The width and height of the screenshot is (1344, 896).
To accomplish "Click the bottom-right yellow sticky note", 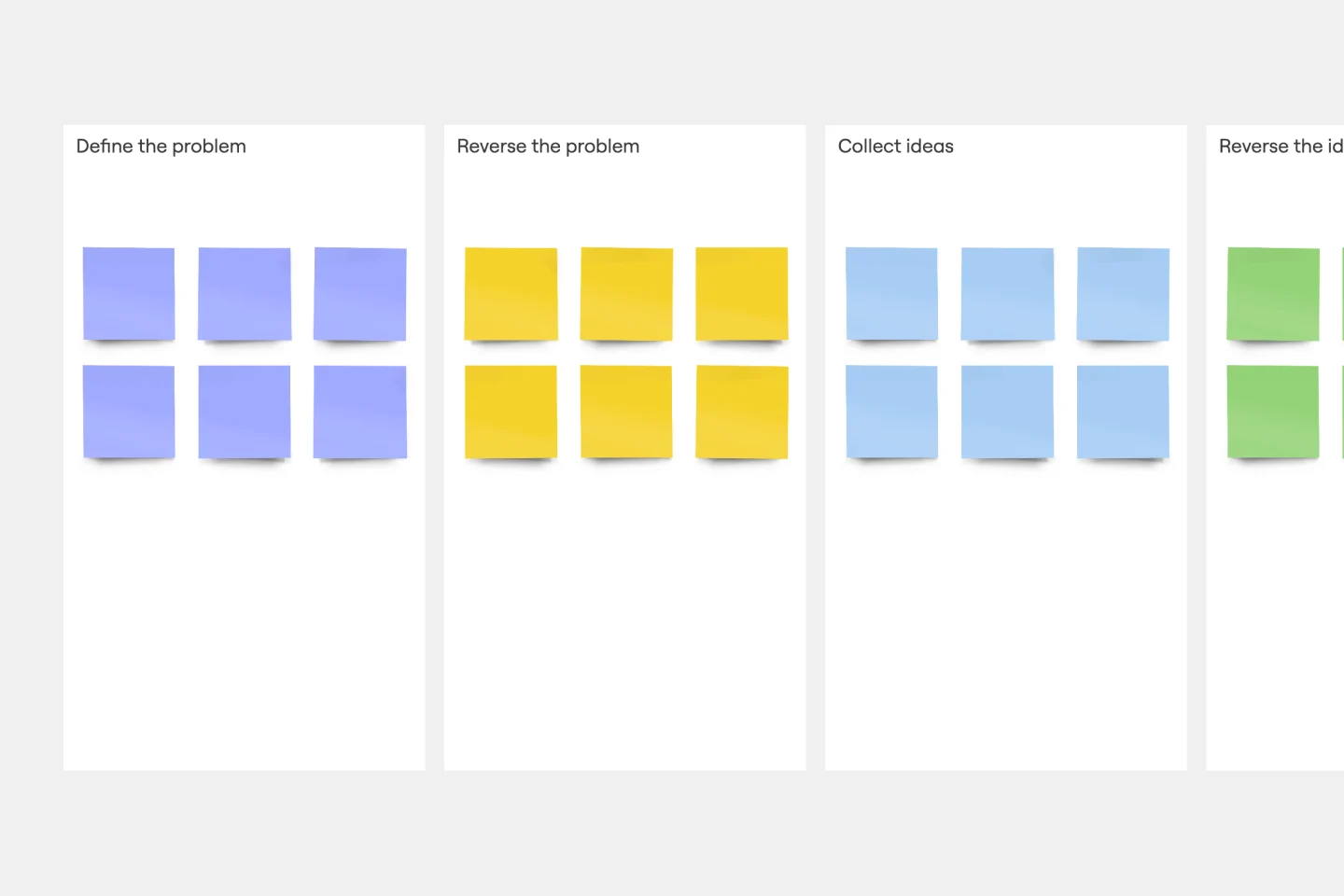I will (742, 412).
